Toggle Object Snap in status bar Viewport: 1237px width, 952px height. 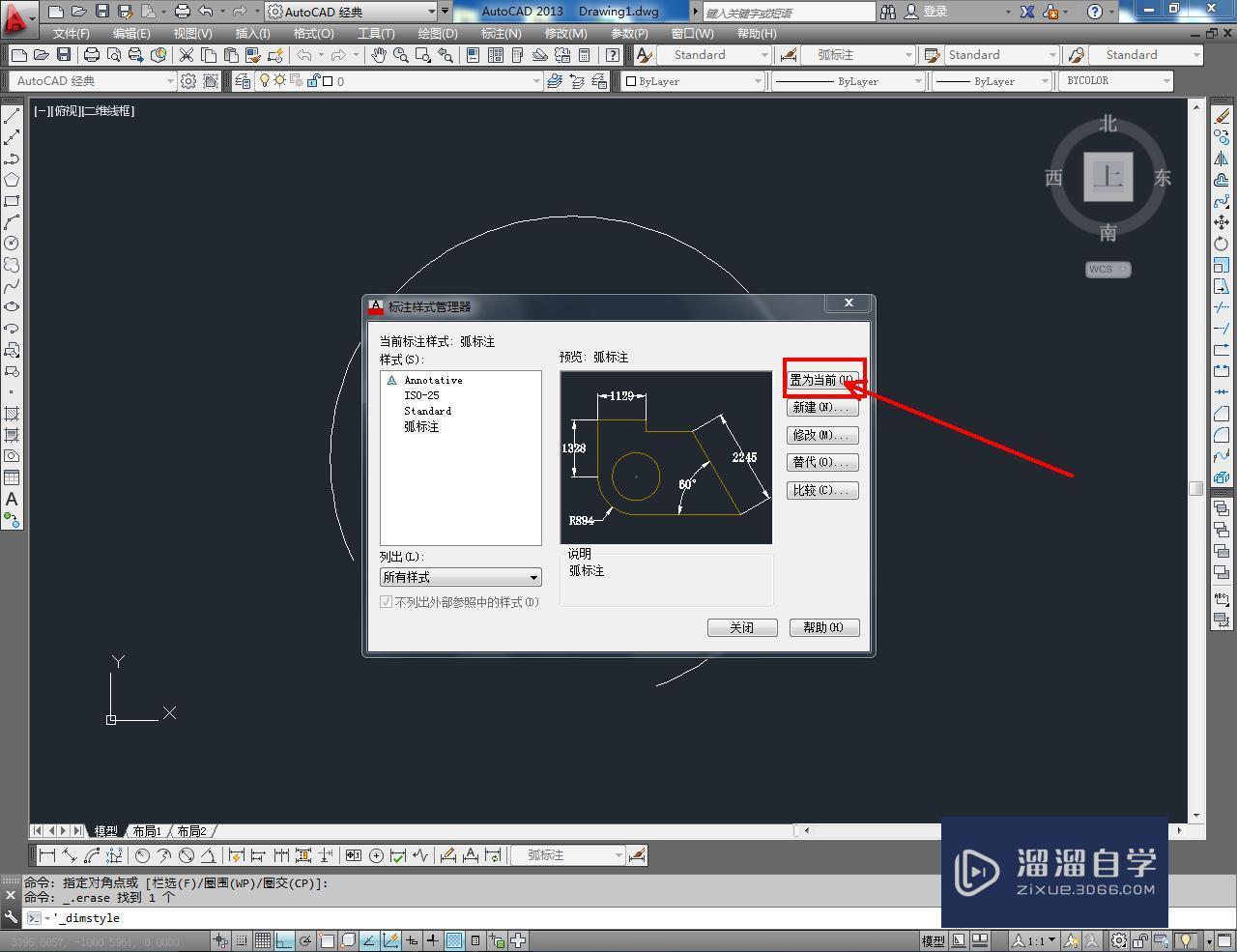pos(327,940)
